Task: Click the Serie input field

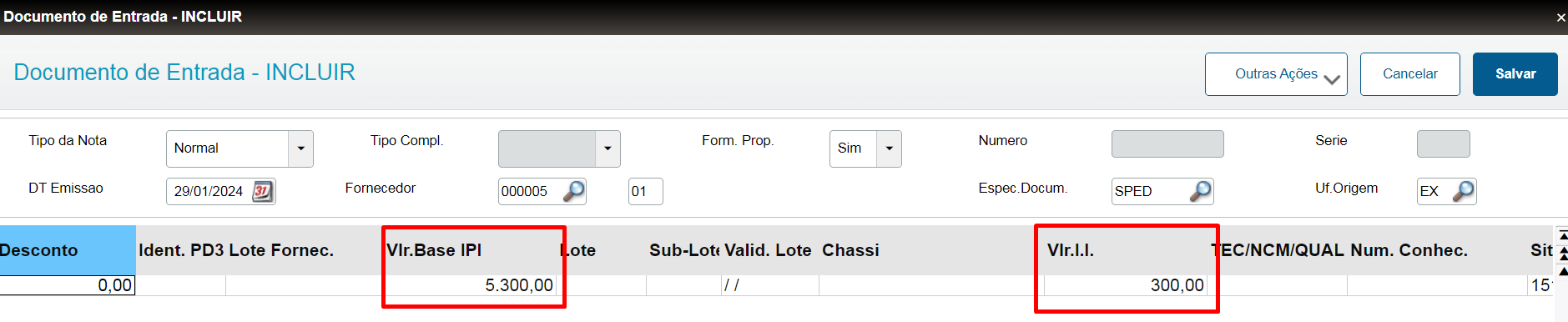Action: 1443,143
